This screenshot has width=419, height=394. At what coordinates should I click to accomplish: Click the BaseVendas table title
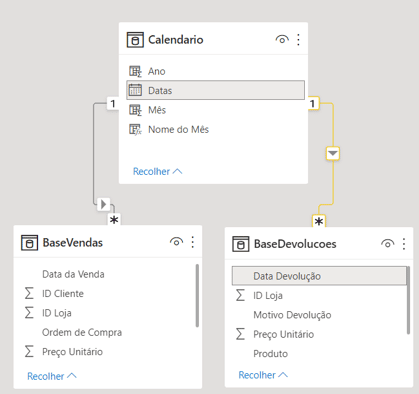(x=73, y=242)
